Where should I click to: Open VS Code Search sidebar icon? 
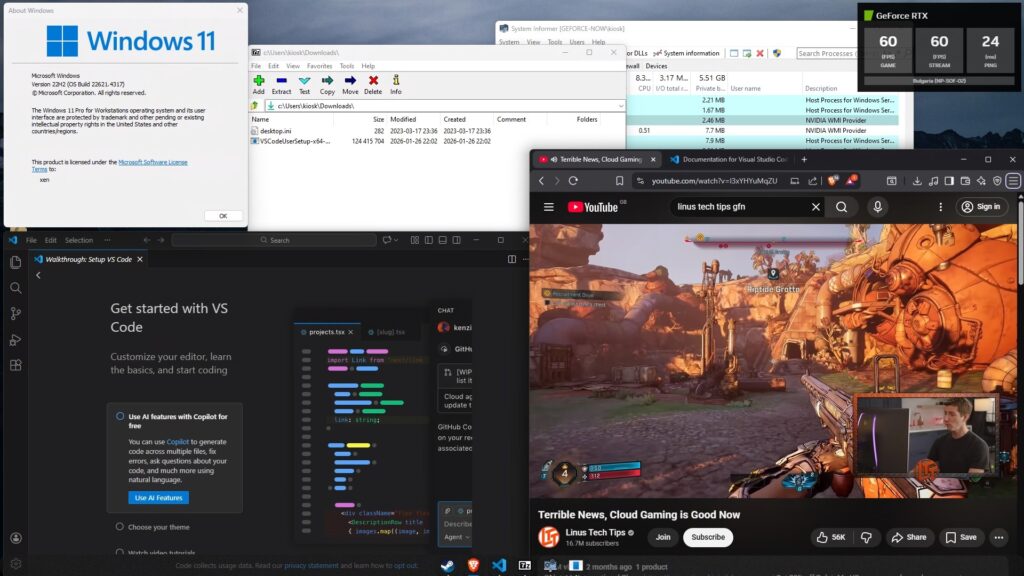[x=16, y=288]
